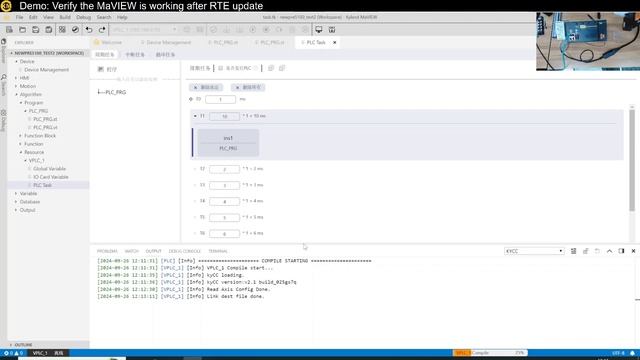The width and height of the screenshot is (640, 360).
Task: Select the T6 task row bullet
Action: 195,233
